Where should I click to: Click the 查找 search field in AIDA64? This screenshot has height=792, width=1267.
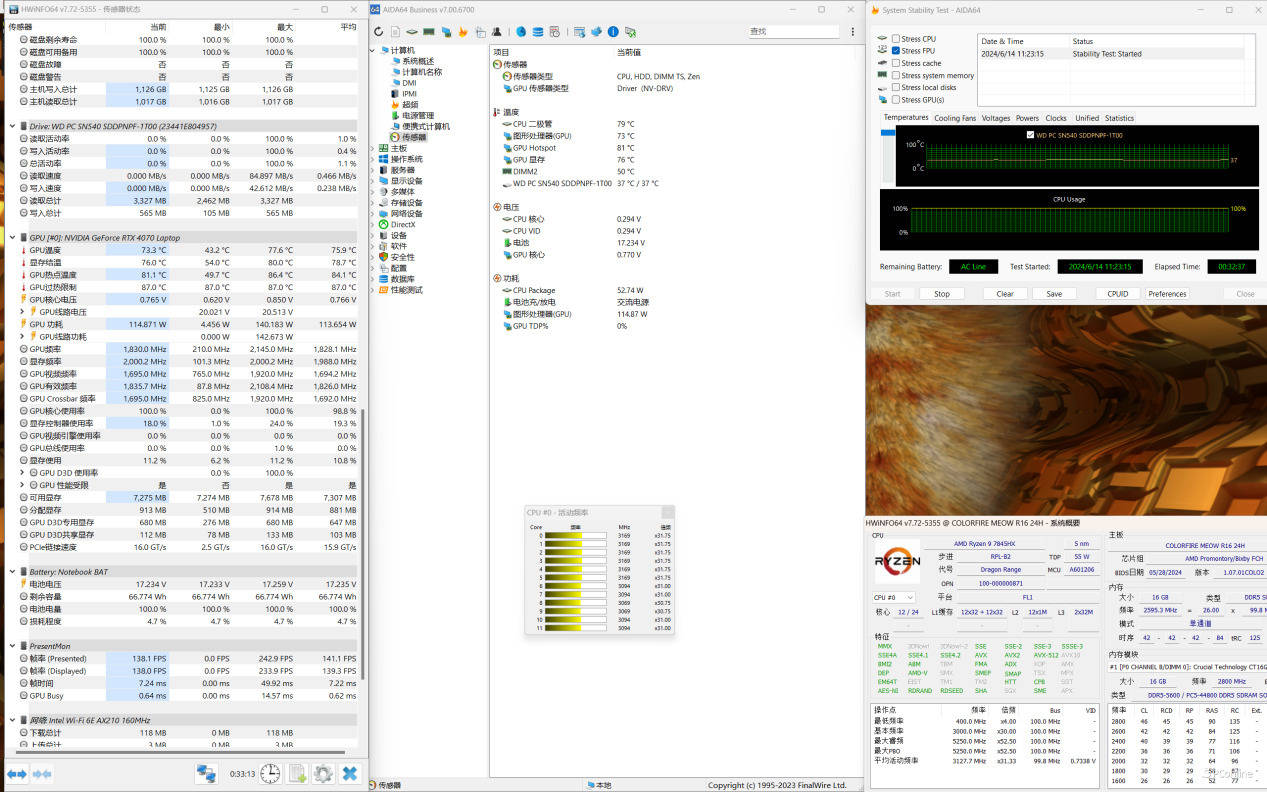pyautogui.click(x=793, y=32)
